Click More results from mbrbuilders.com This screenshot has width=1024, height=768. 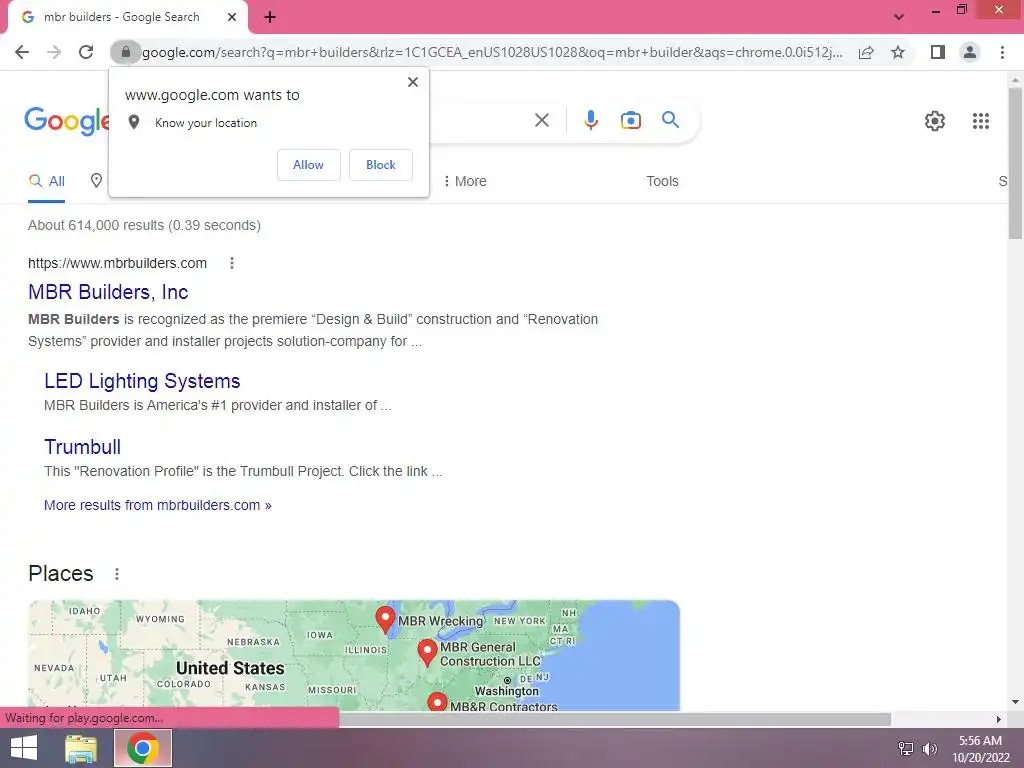pos(157,505)
